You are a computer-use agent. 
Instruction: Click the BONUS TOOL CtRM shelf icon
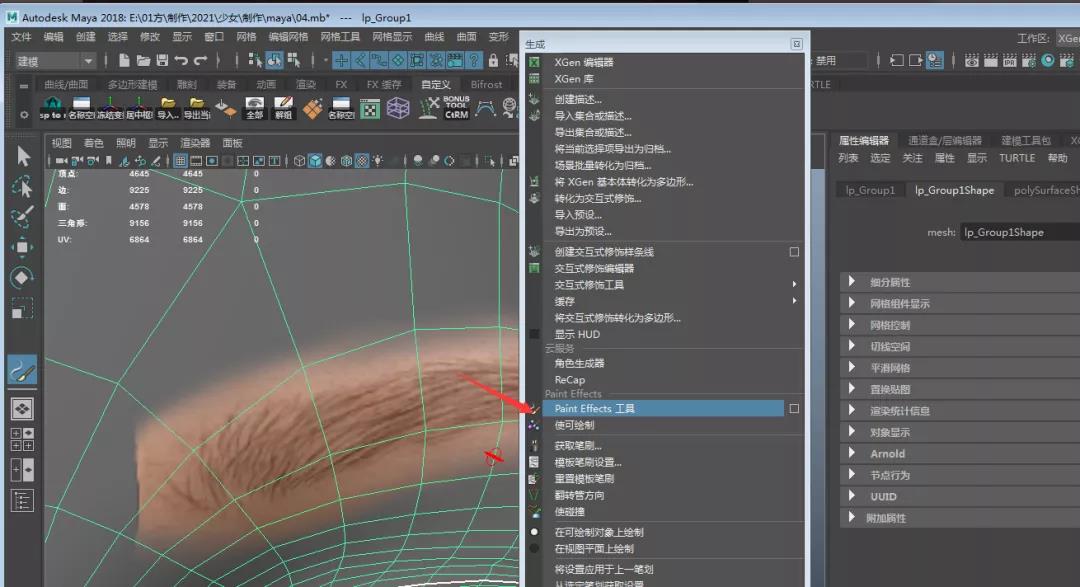(x=457, y=108)
